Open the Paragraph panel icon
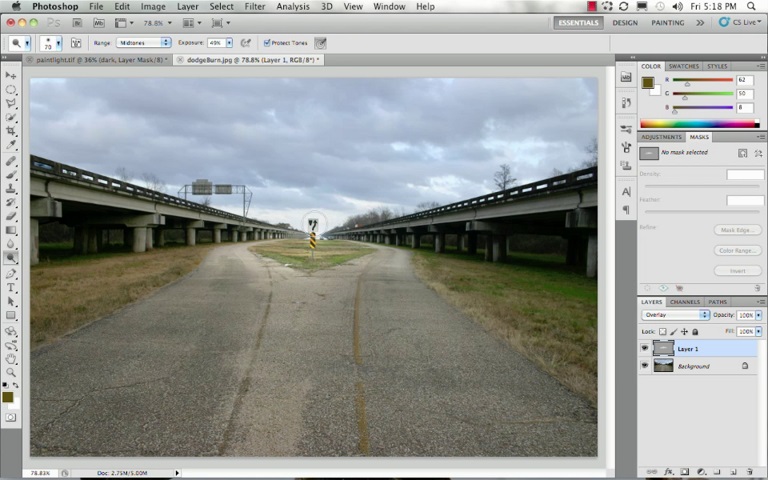768x480 pixels. click(x=626, y=210)
